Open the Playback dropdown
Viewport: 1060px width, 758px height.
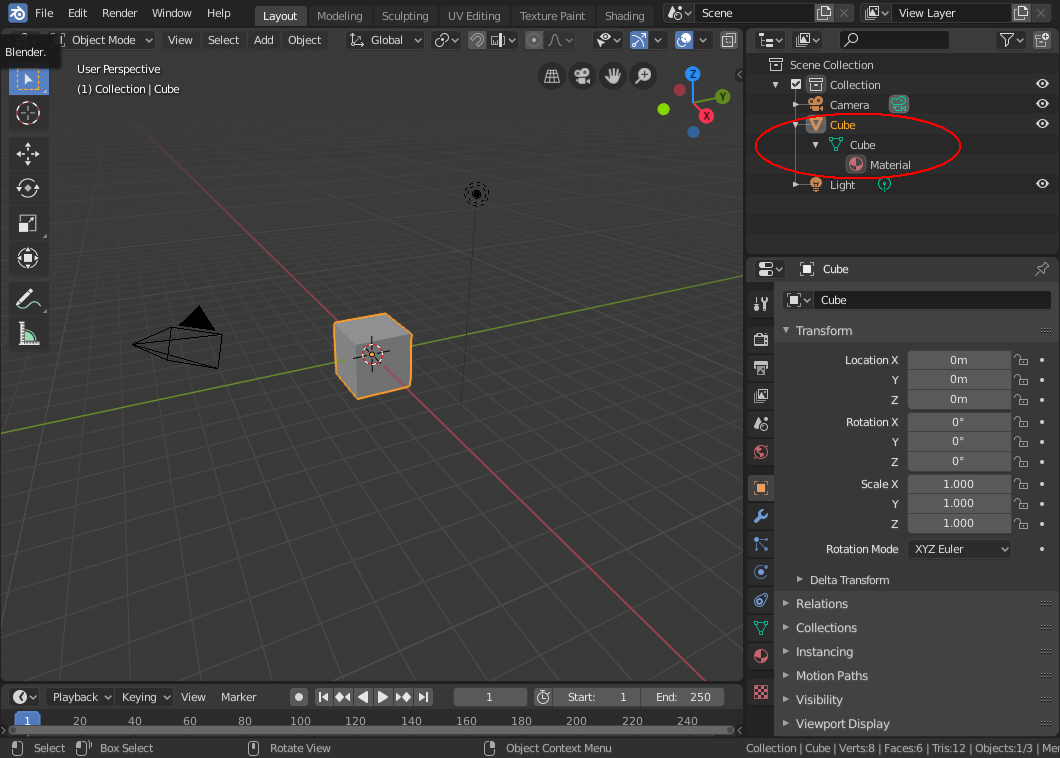pyautogui.click(x=81, y=697)
